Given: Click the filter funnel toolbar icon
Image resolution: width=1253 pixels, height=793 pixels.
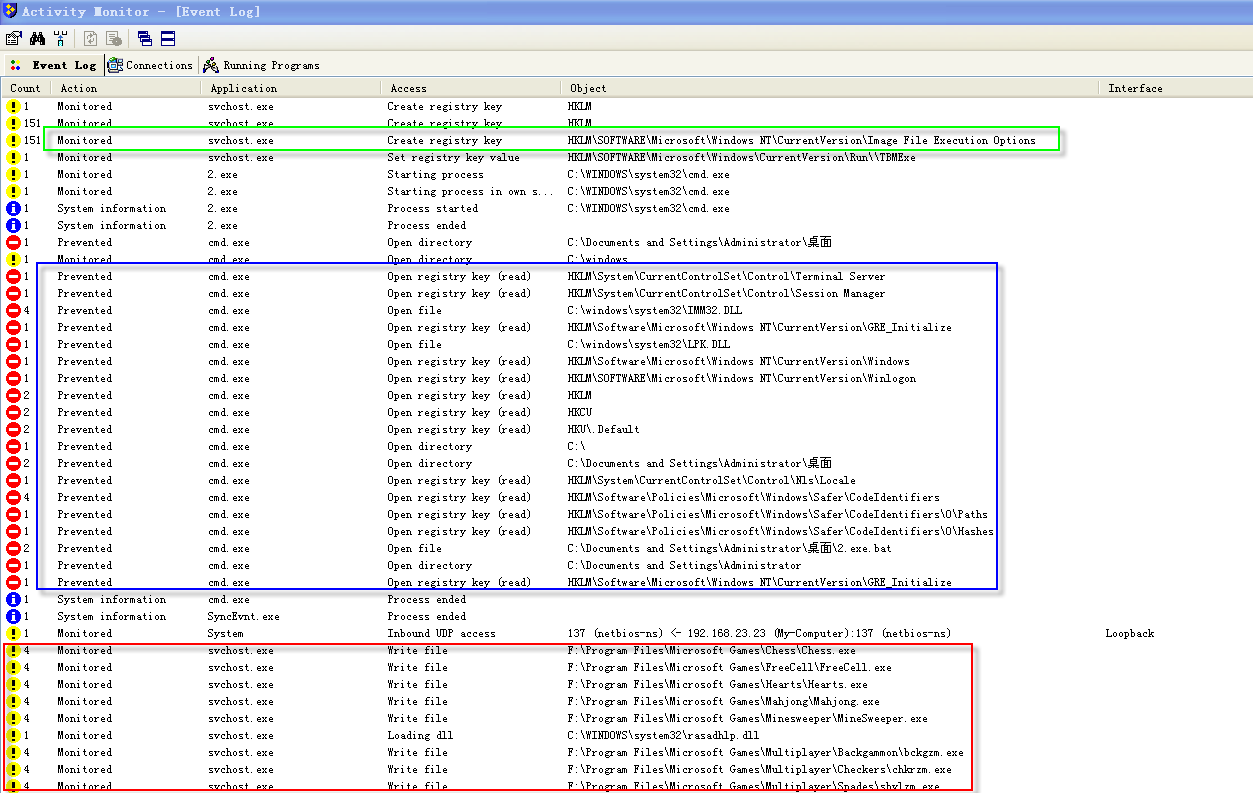Looking at the screenshot, I should tap(61, 38).
